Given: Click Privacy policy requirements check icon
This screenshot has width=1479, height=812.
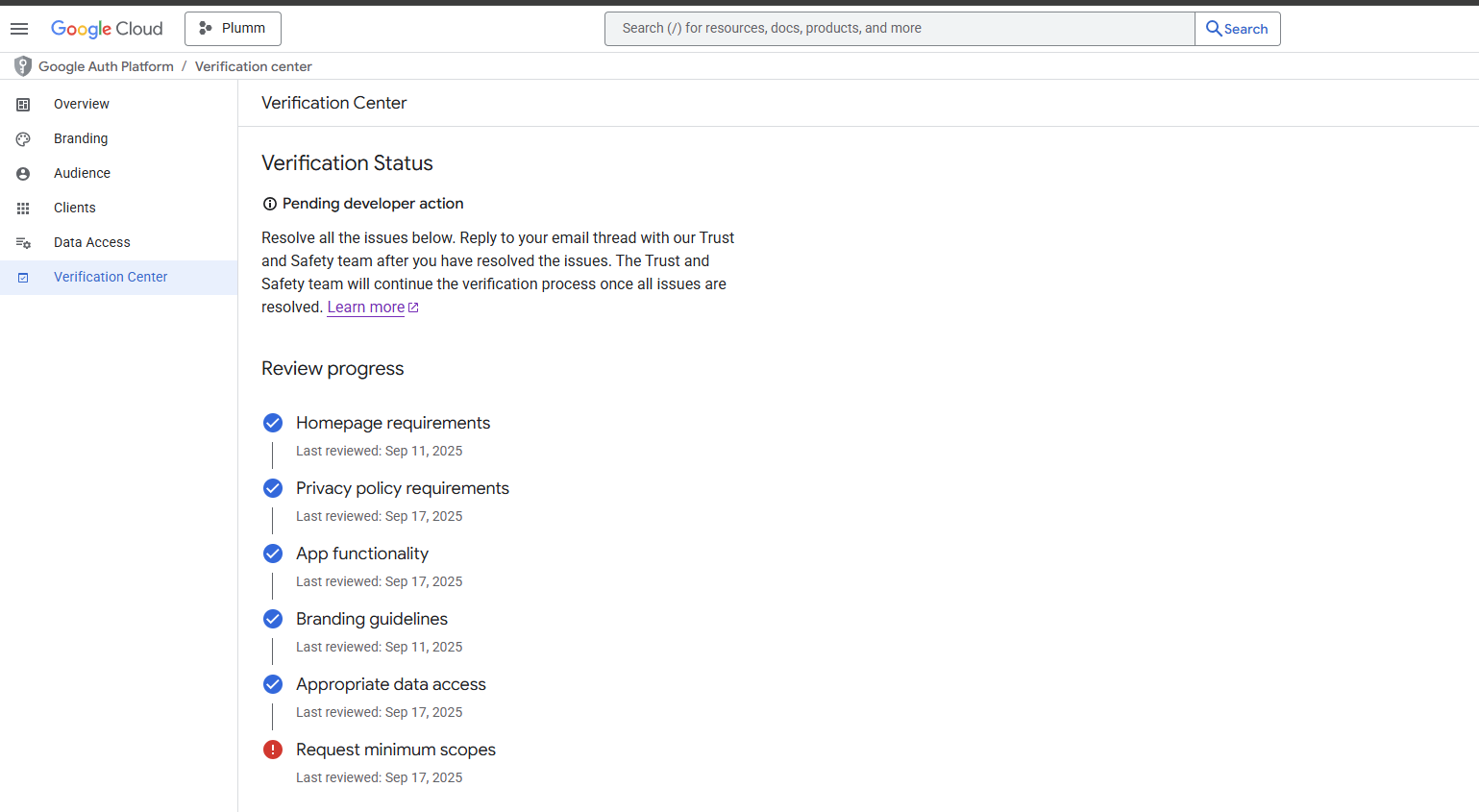Looking at the screenshot, I should (273, 488).
